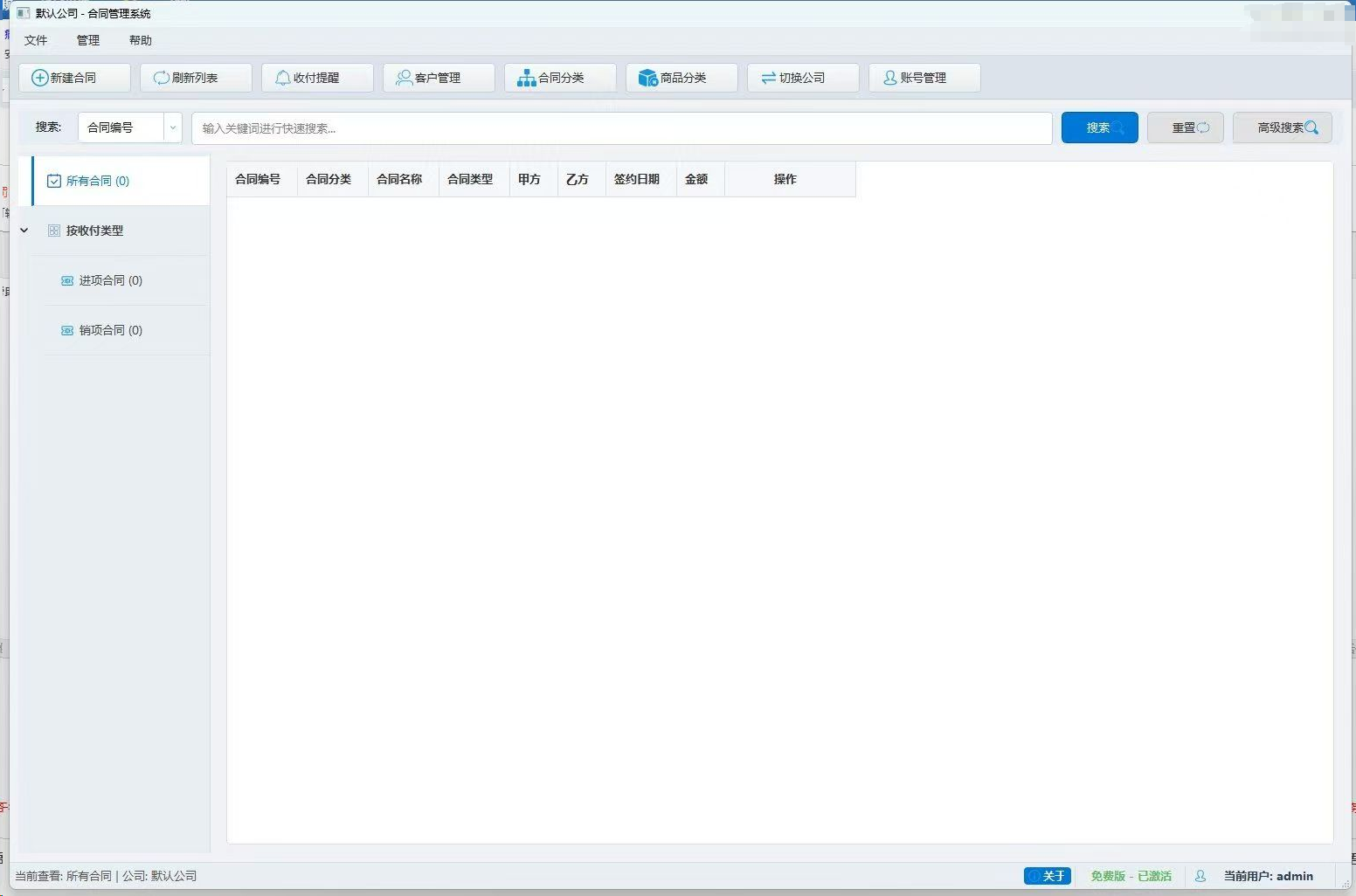Open 客户管理 via the people icon

[404, 77]
